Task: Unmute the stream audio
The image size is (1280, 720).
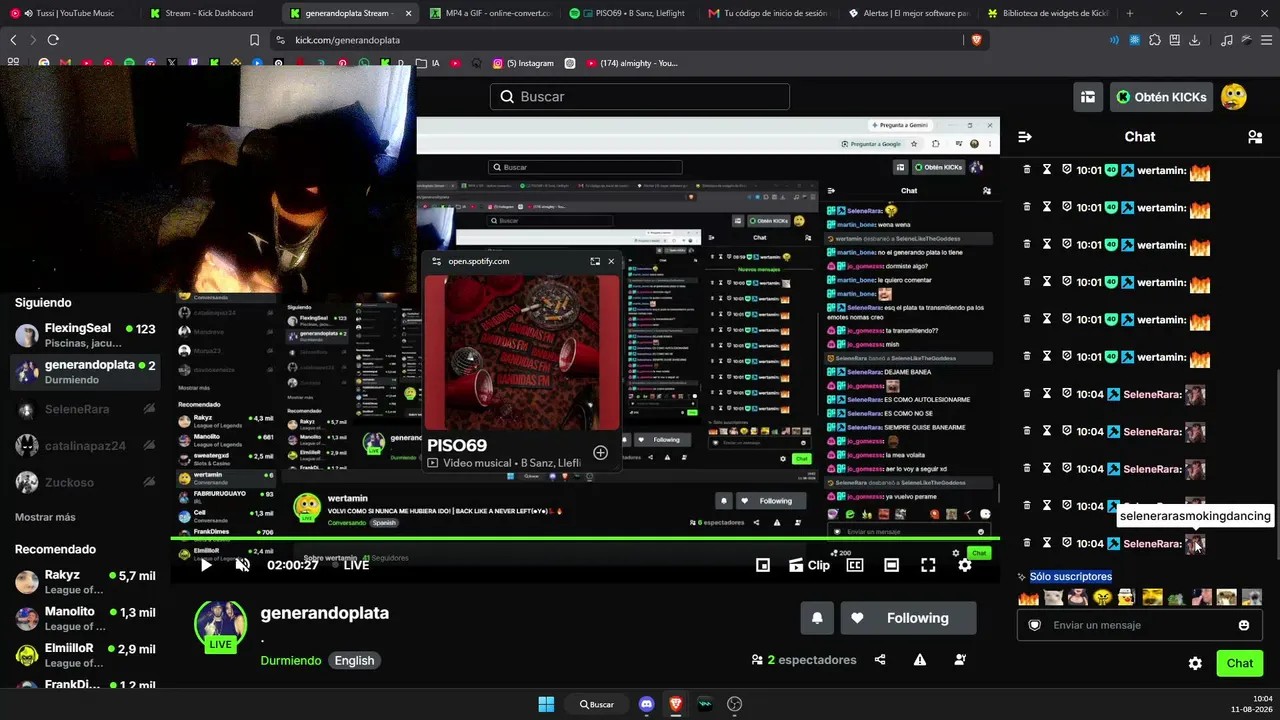Action: (x=242, y=565)
